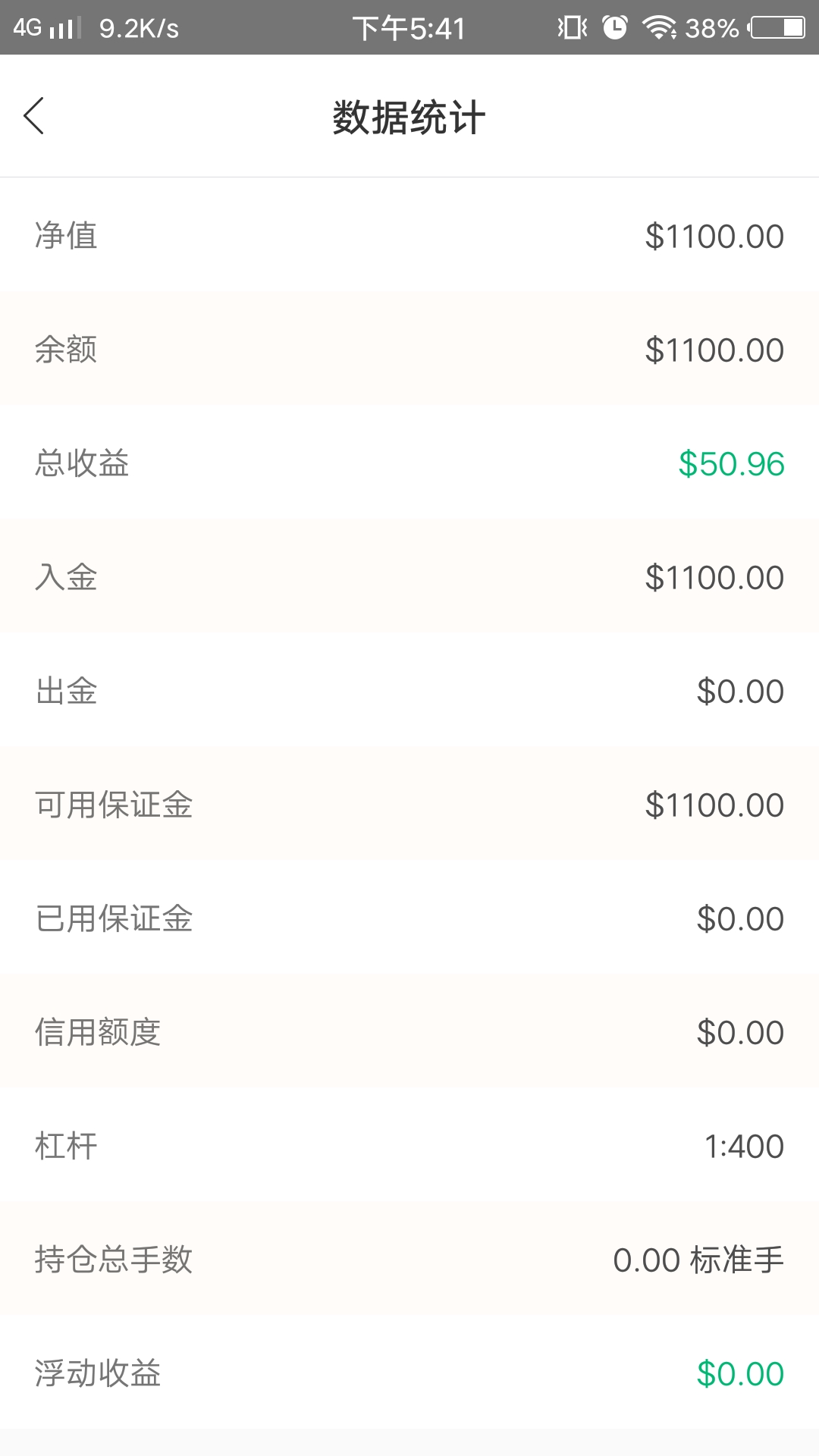
Task: Tap the alarm clock status icon
Action: (x=615, y=27)
